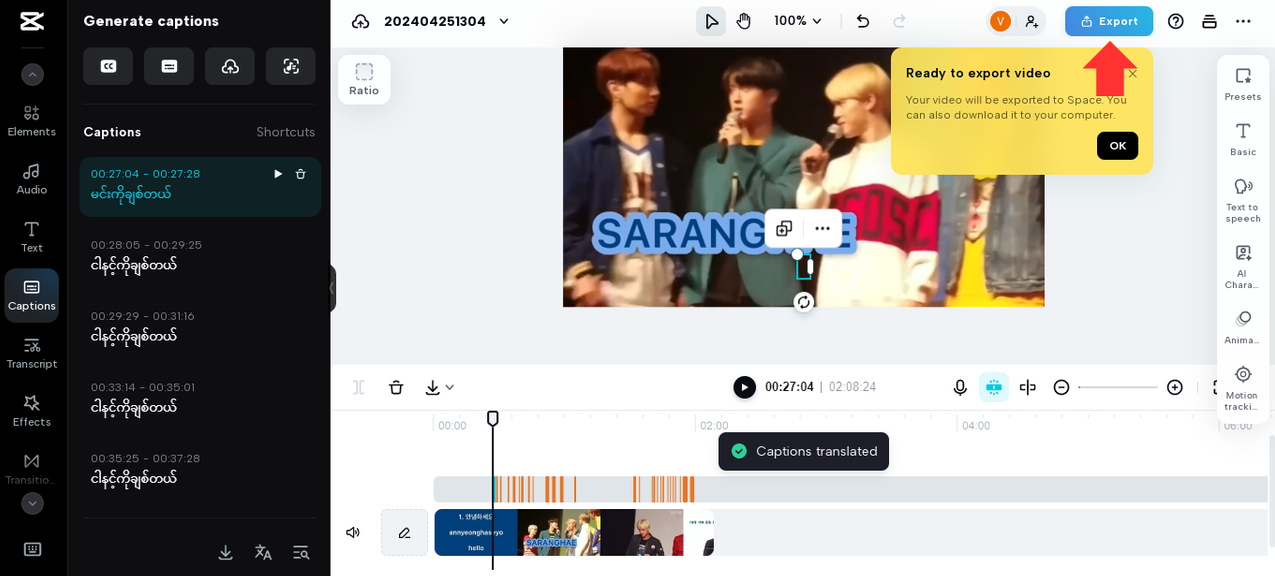Click the split clip icon near zoom
The image size is (1275, 576).
[x=1028, y=387]
